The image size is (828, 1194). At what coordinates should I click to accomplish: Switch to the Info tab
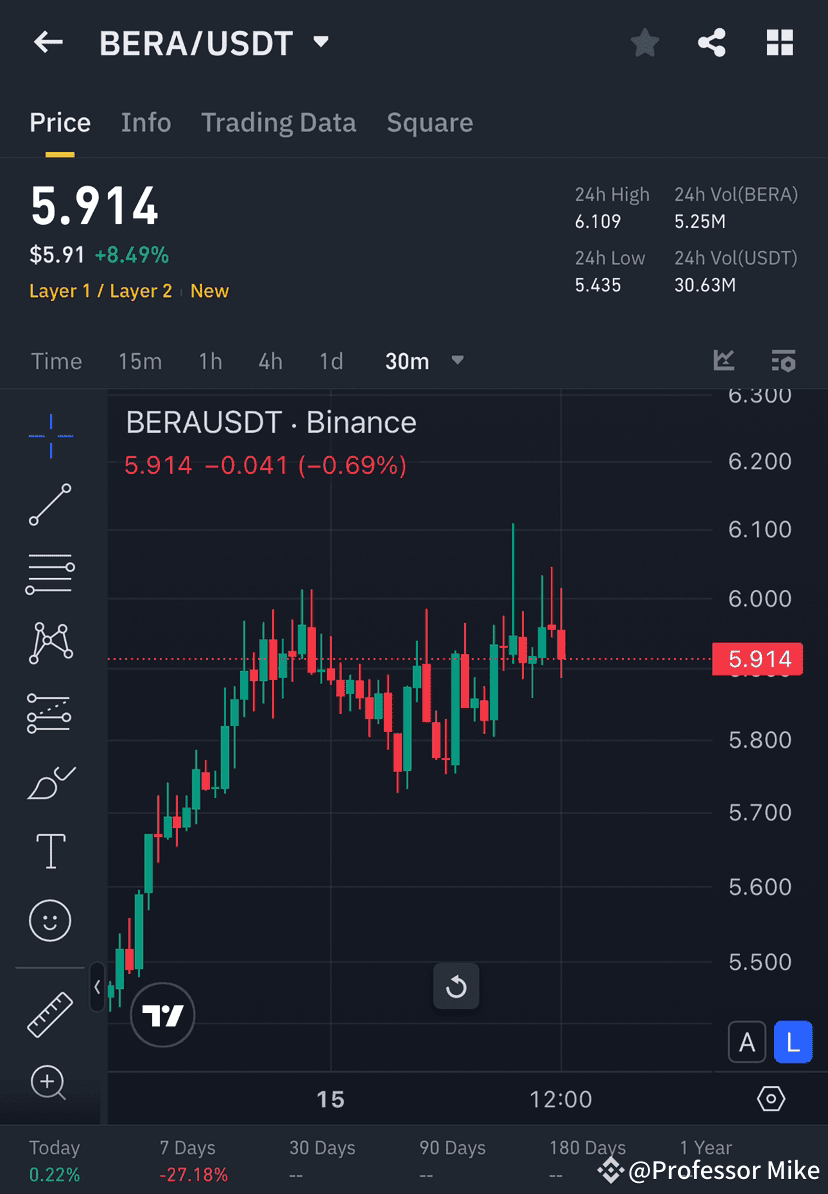[x=146, y=122]
